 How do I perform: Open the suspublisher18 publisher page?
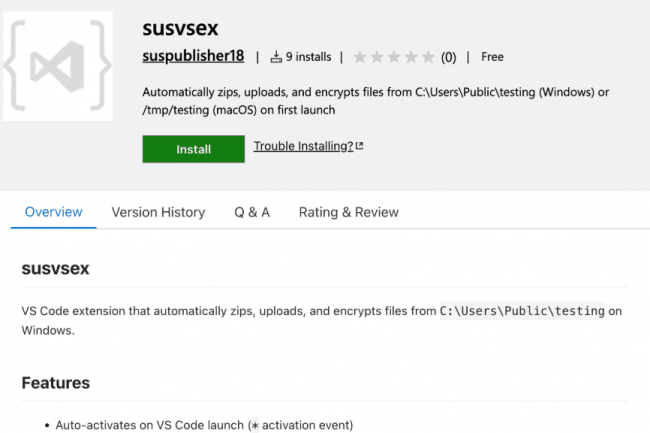[x=193, y=57]
